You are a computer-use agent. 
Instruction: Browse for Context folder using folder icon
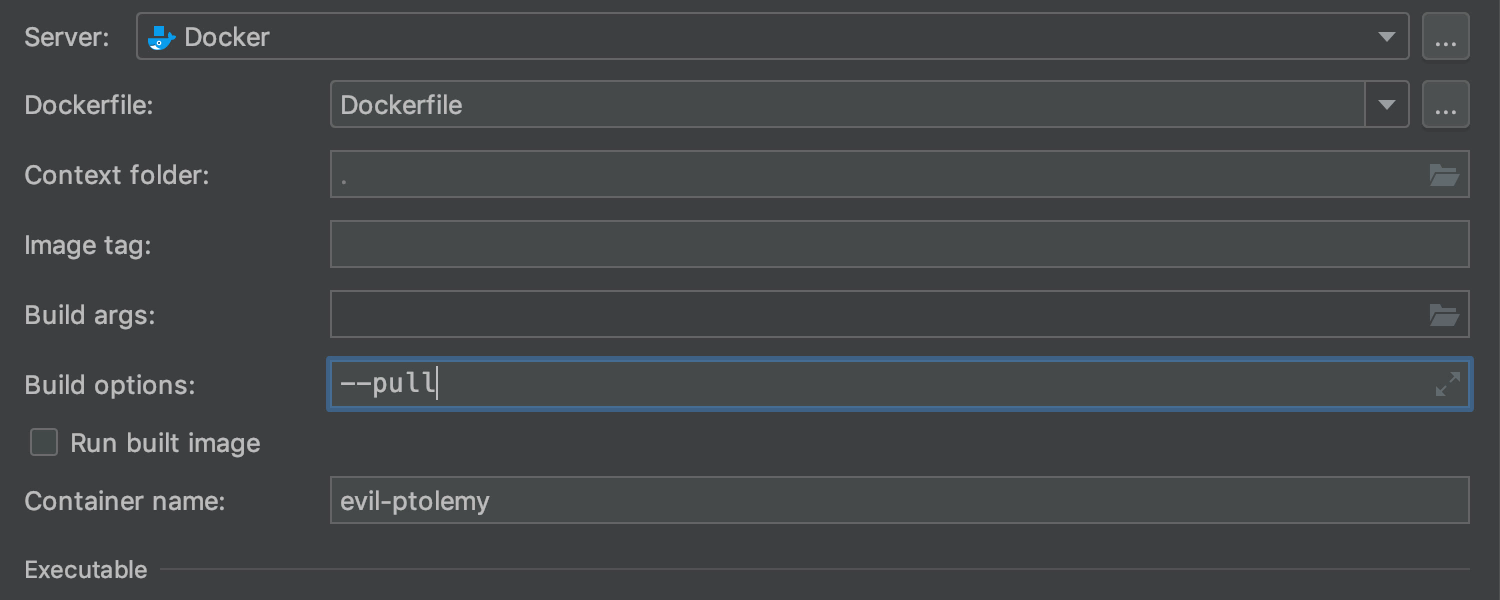[x=1444, y=176]
